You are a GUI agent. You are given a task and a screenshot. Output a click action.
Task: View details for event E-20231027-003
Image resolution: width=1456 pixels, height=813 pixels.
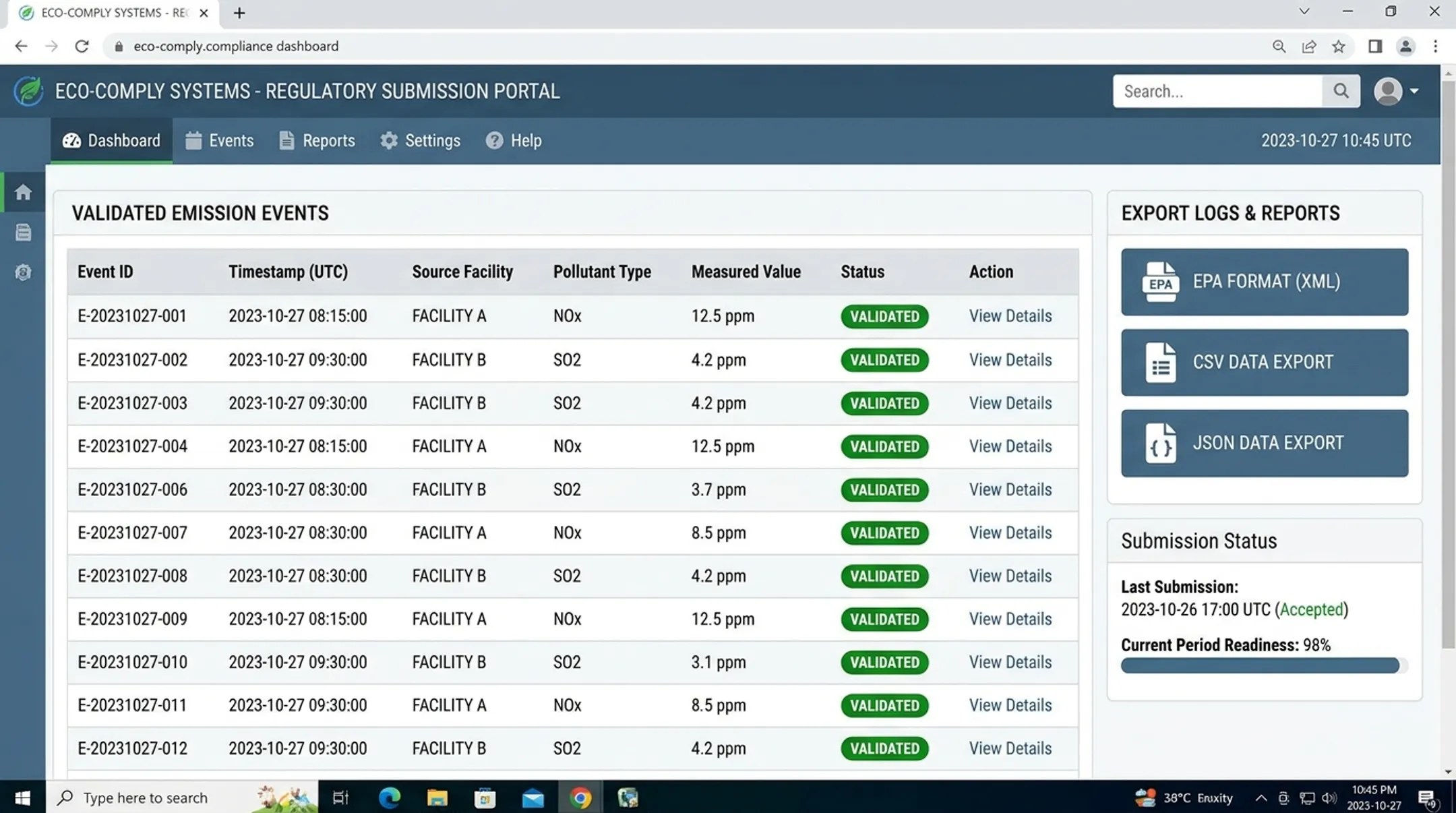1010,403
